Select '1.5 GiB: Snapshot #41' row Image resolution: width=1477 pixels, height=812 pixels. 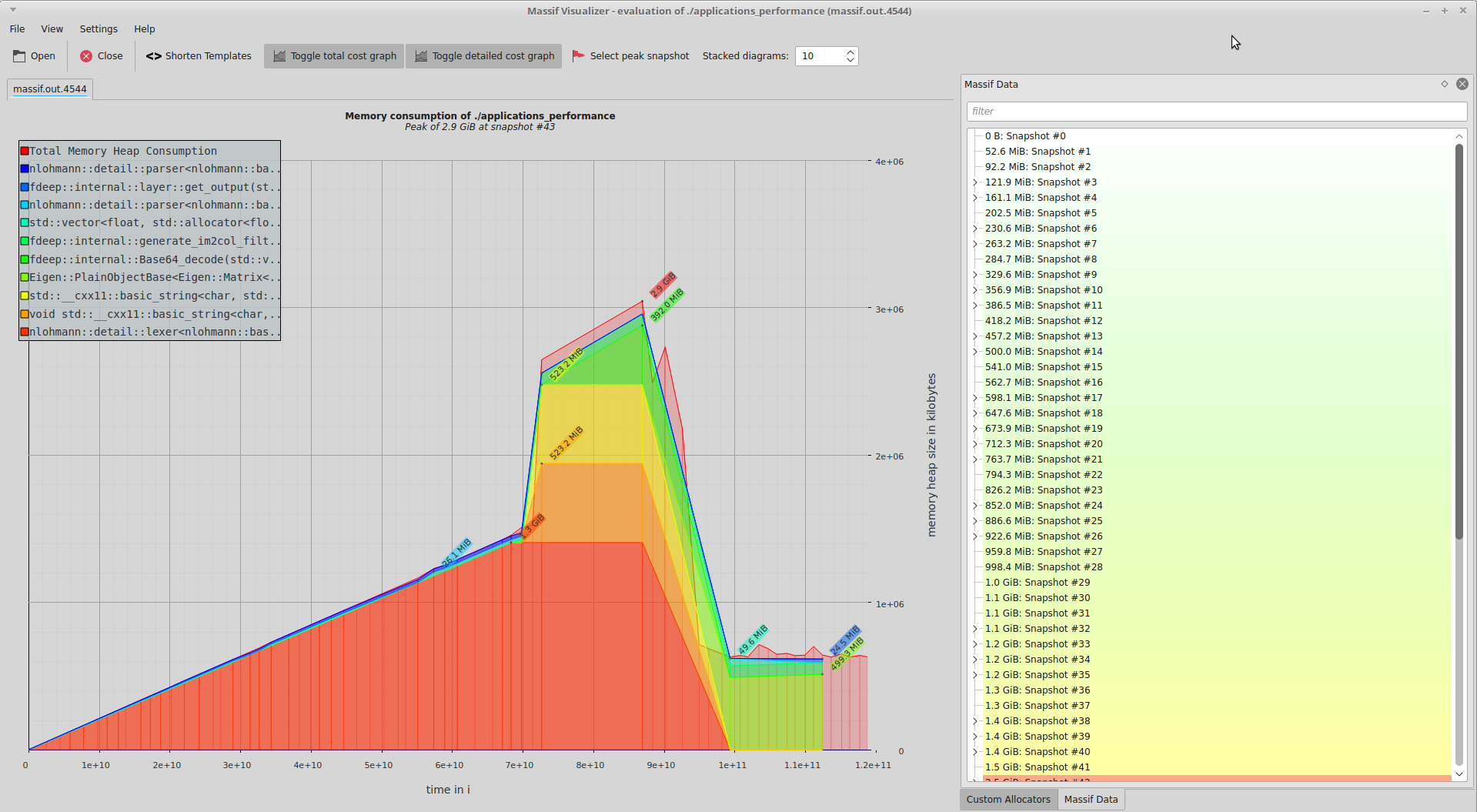pos(1216,767)
